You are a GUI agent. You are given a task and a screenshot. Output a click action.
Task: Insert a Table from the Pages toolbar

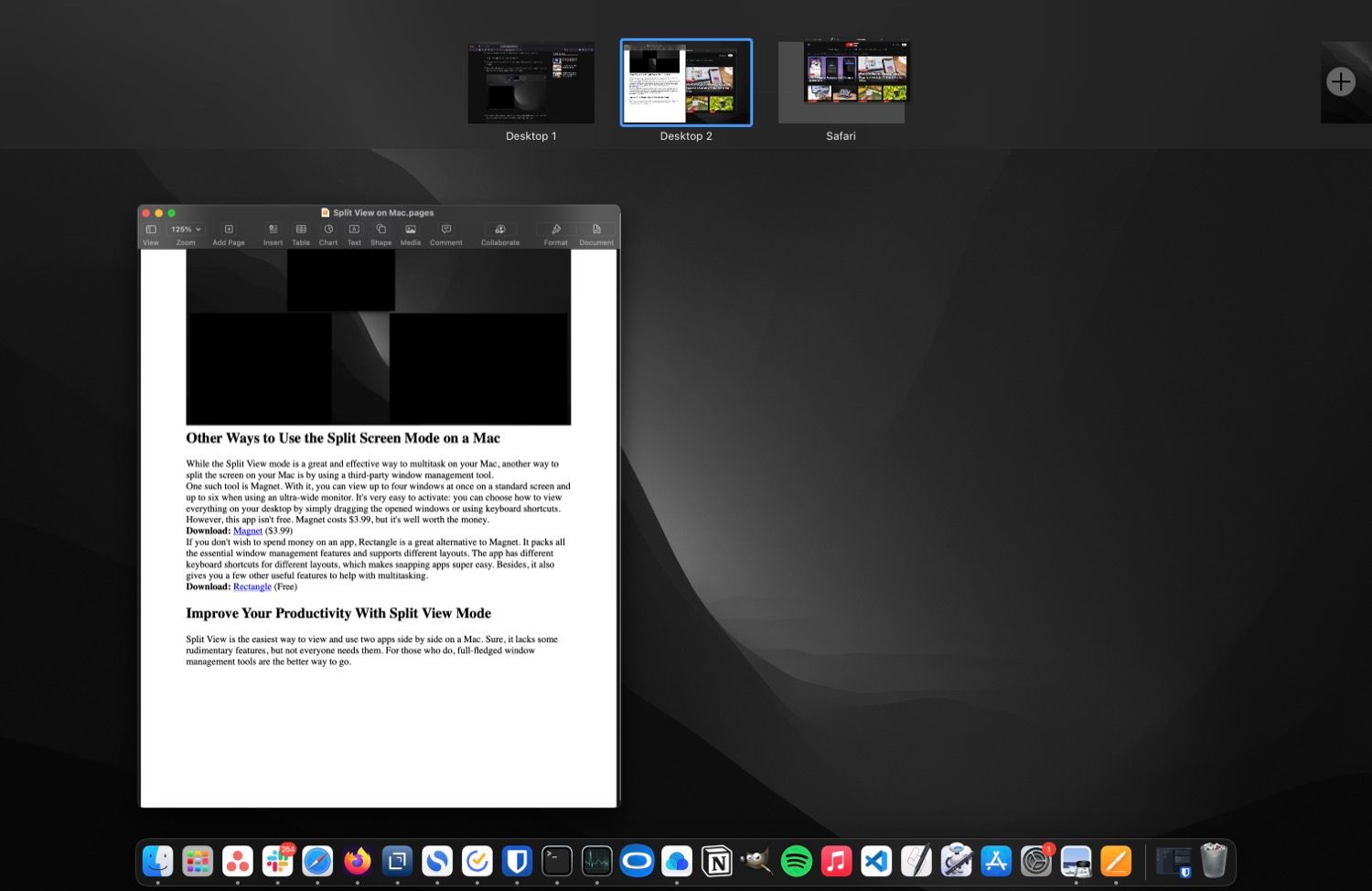point(300,231)
